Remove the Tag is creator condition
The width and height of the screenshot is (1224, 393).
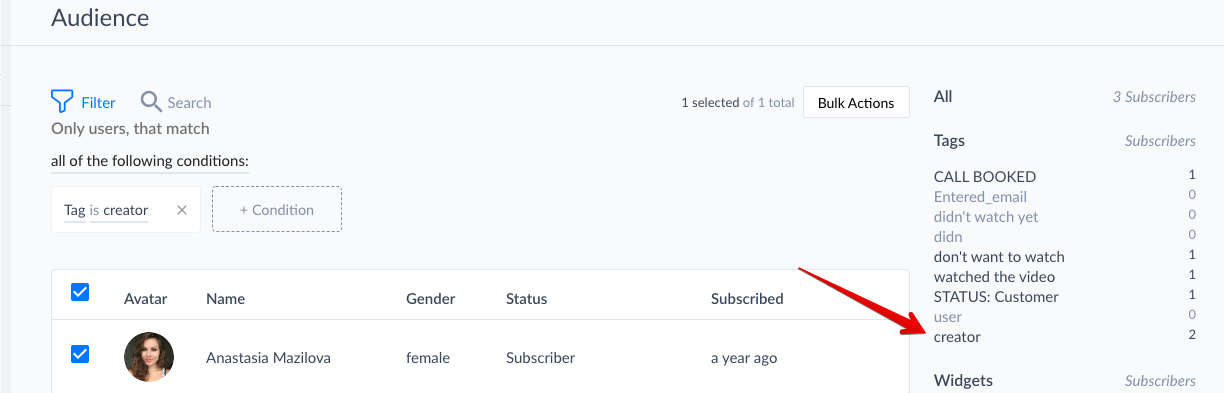pyautogui.click(x=182, y=210)
